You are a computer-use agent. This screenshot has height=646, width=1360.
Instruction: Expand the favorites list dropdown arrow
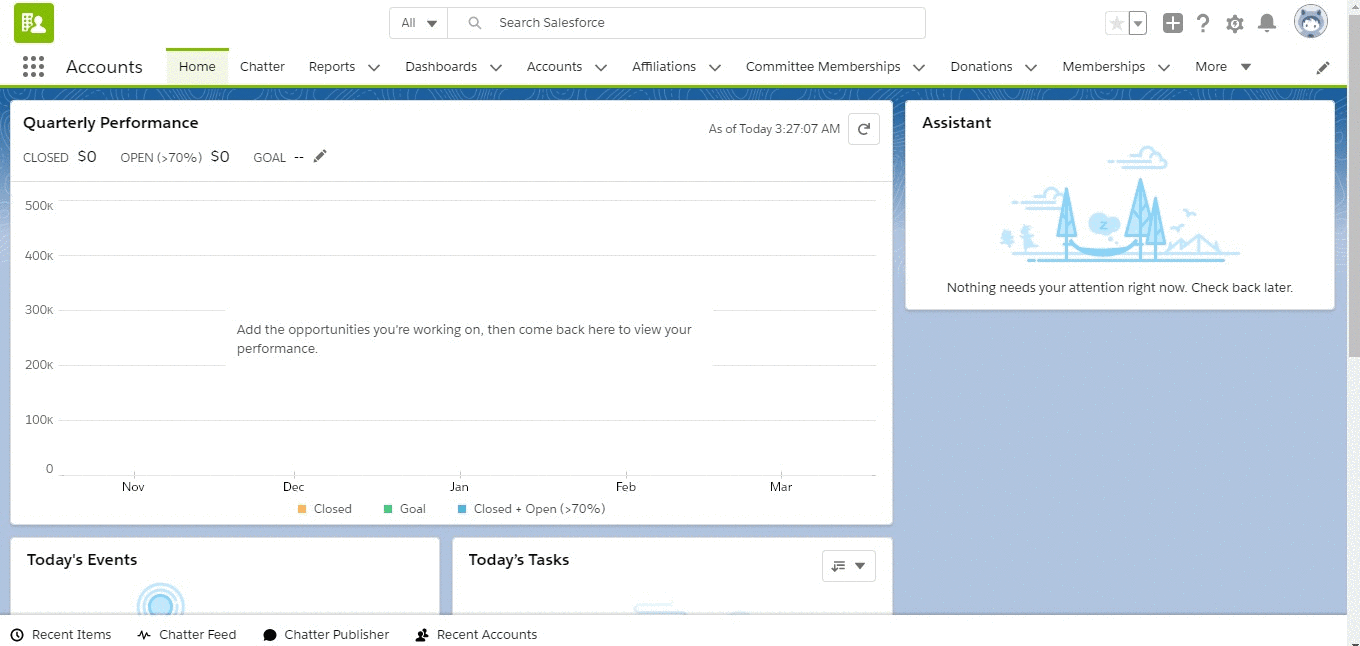tap(1138, 23)
